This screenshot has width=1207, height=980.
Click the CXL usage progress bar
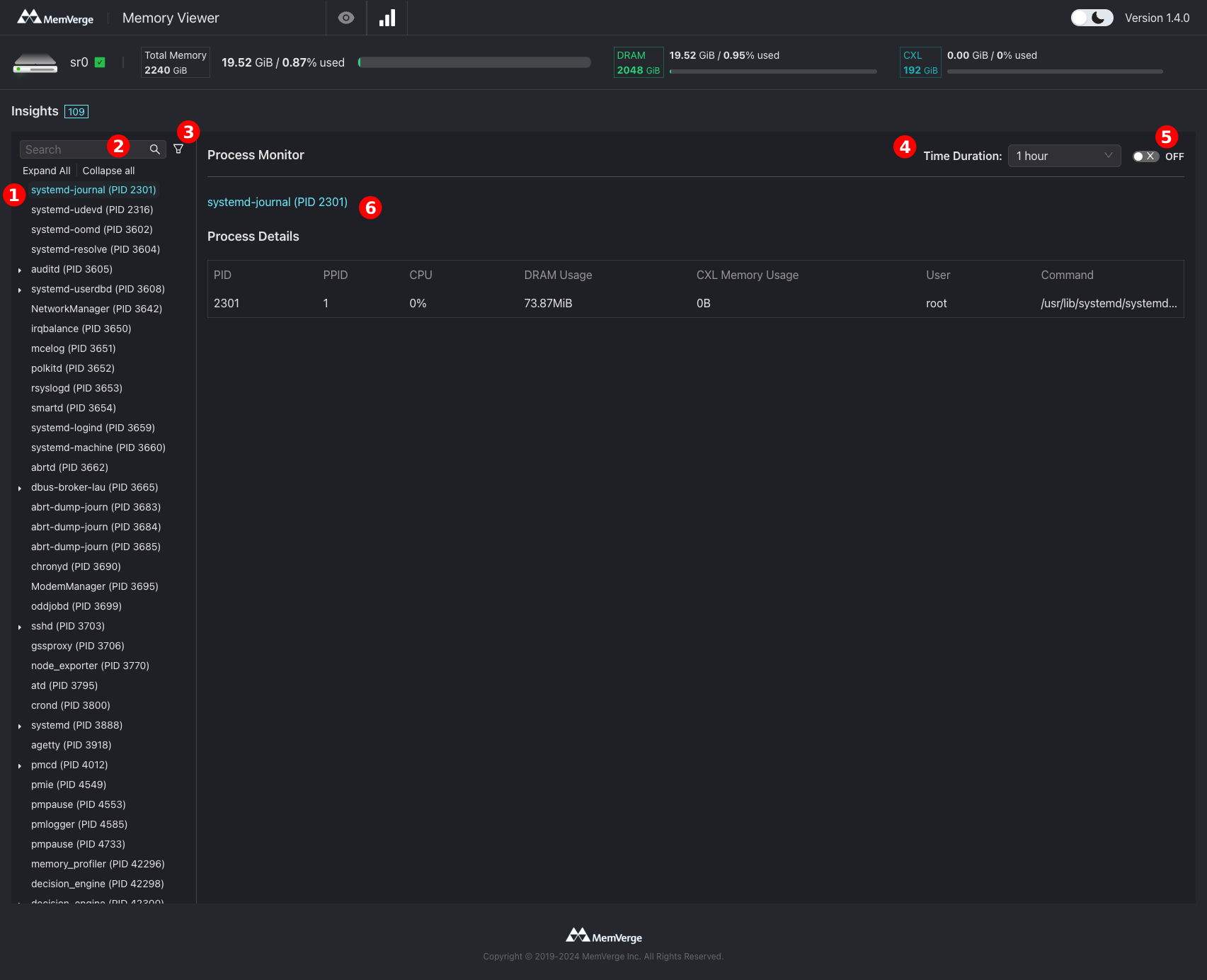(x=1055, y=72)
